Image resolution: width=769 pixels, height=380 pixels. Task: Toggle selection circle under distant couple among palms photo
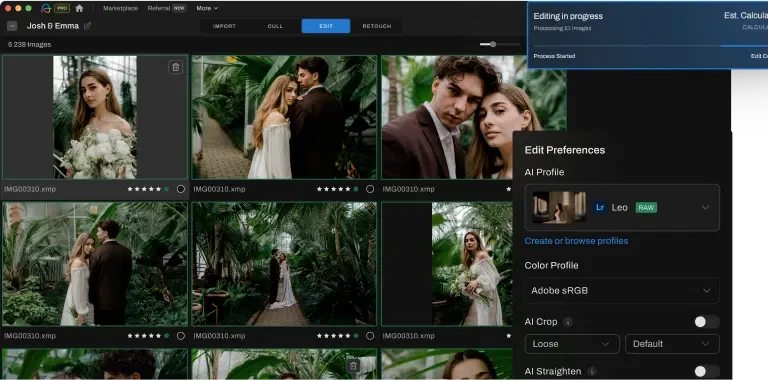point(370,336)
